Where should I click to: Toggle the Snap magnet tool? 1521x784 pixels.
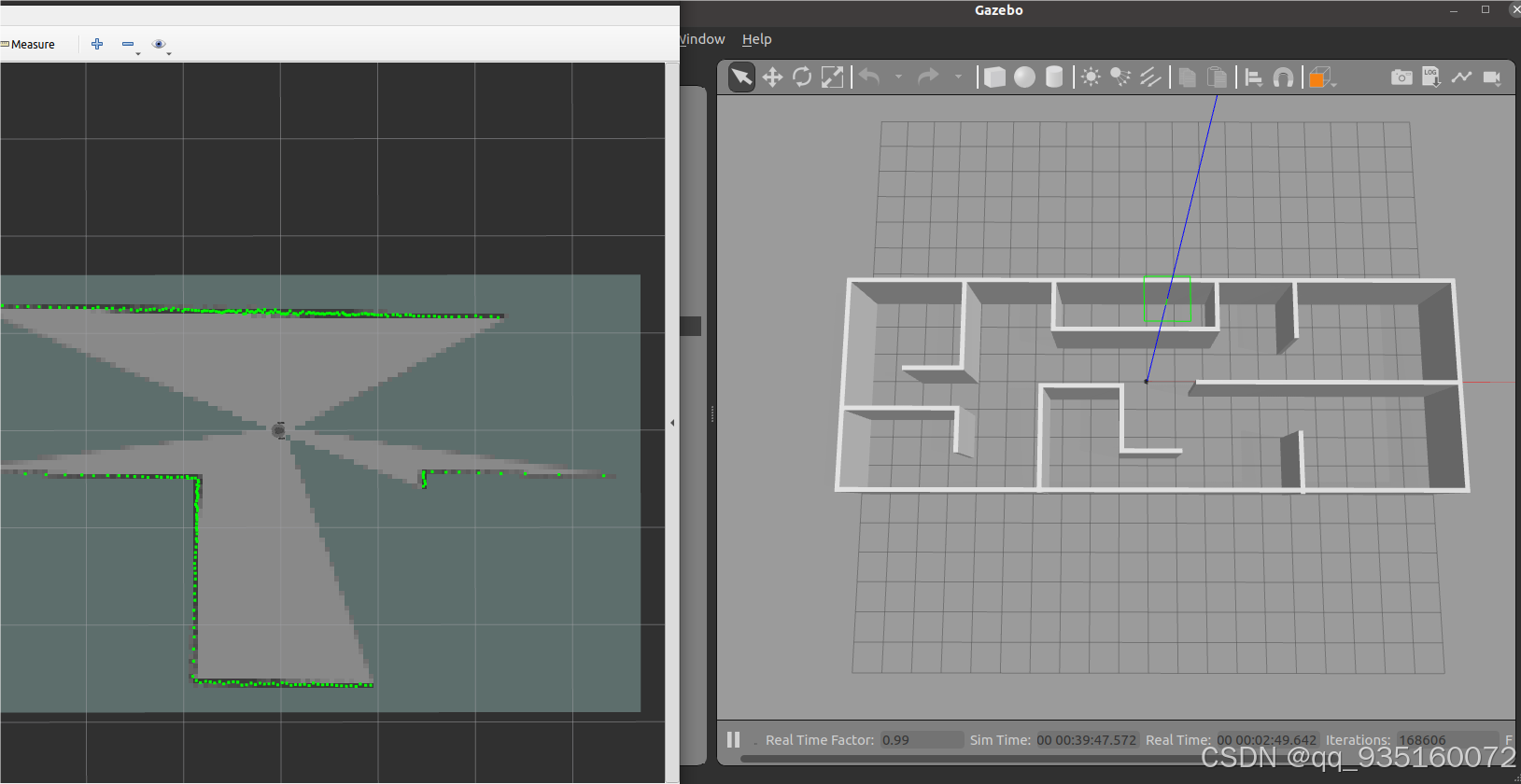point(1284,77)
